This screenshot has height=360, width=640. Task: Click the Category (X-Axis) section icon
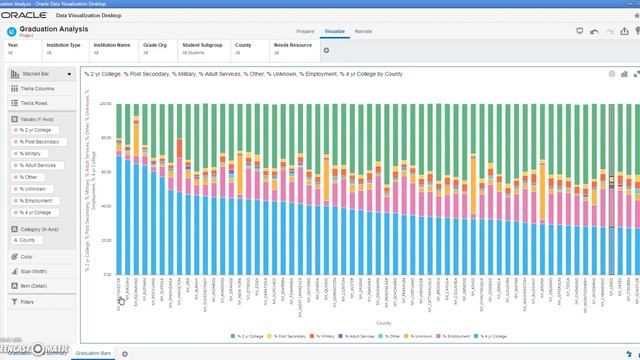(15, 229)
